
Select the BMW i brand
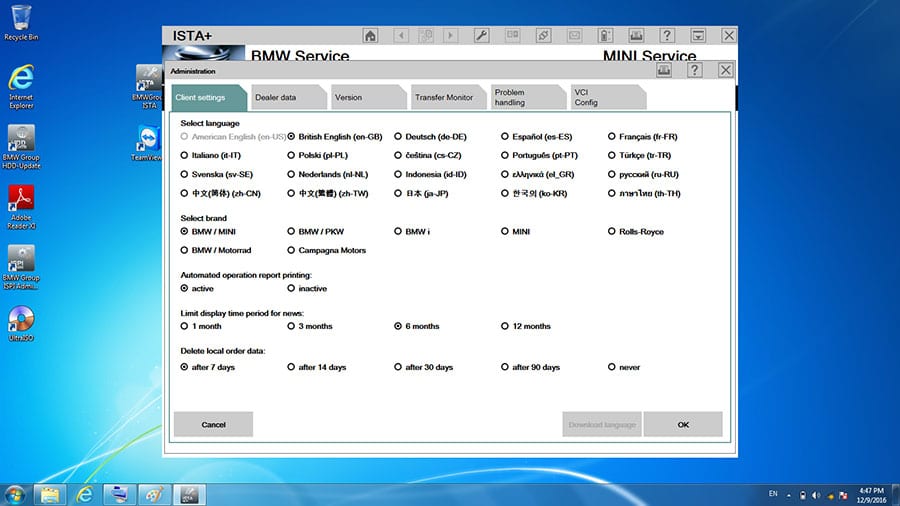click(x=412, y=232)
